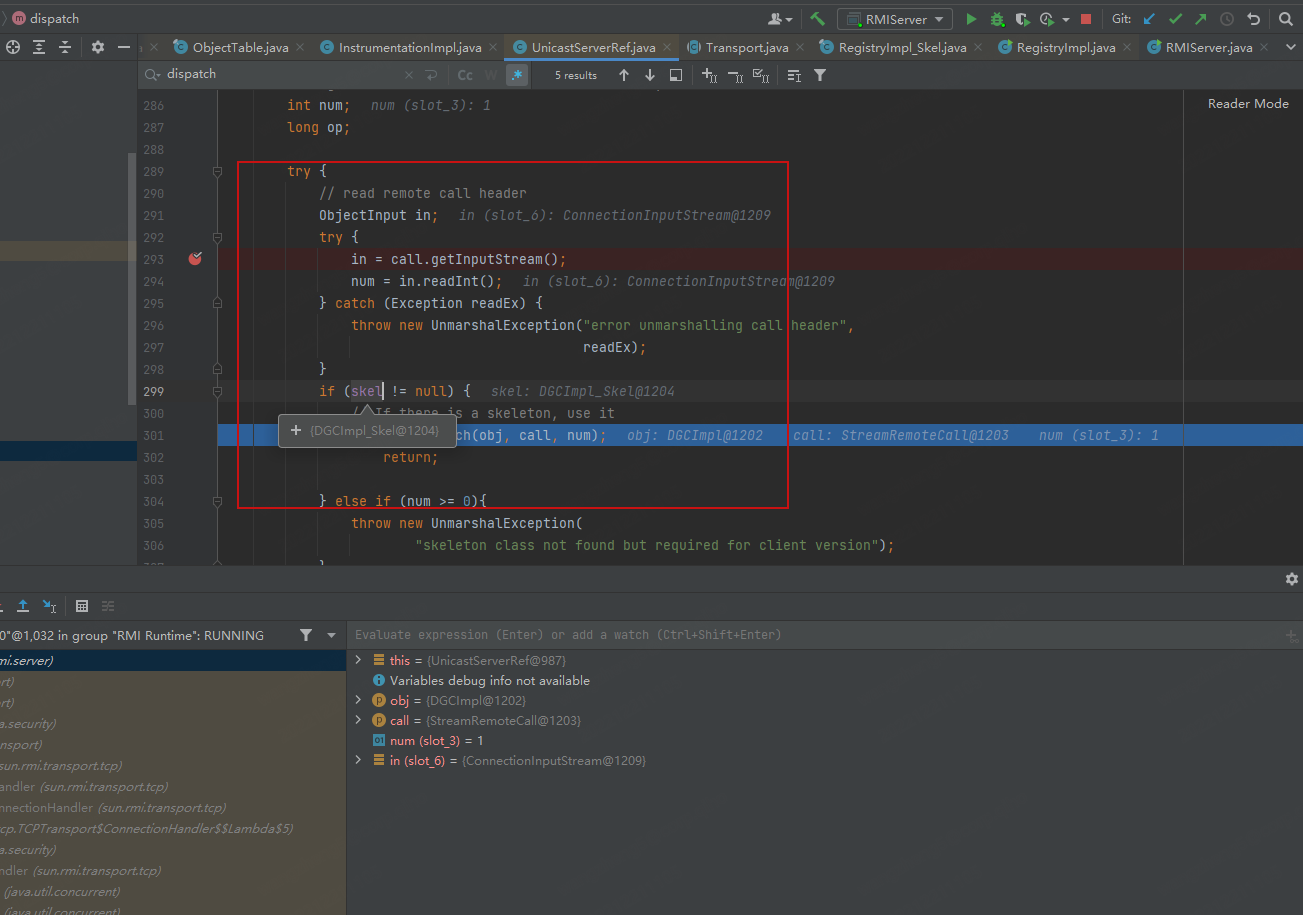Expand DGCImpl_Skel@1204 tooltip plus
Screen dimensions: 1303x915
296,430
